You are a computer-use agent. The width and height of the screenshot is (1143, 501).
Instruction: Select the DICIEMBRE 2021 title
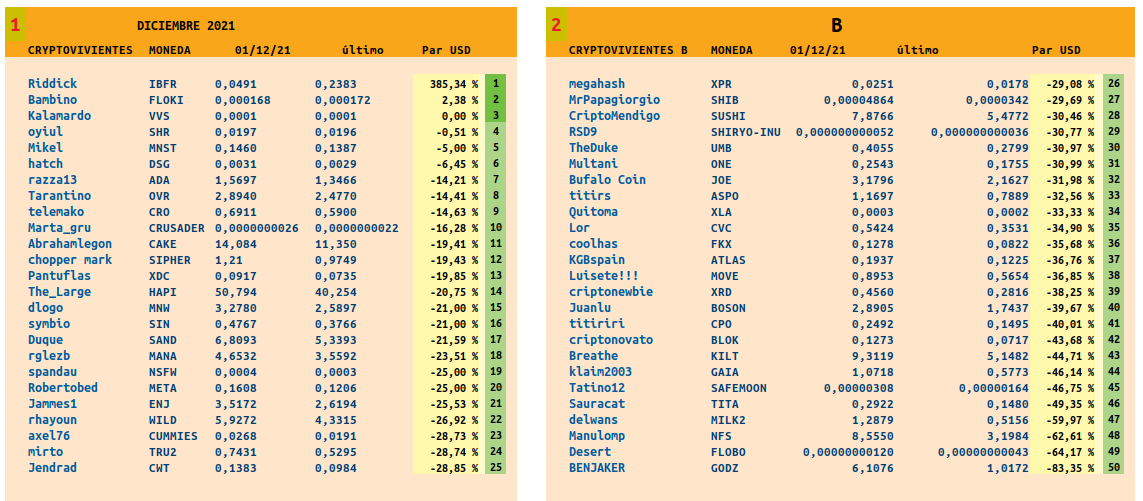click(x=186, y=26)
